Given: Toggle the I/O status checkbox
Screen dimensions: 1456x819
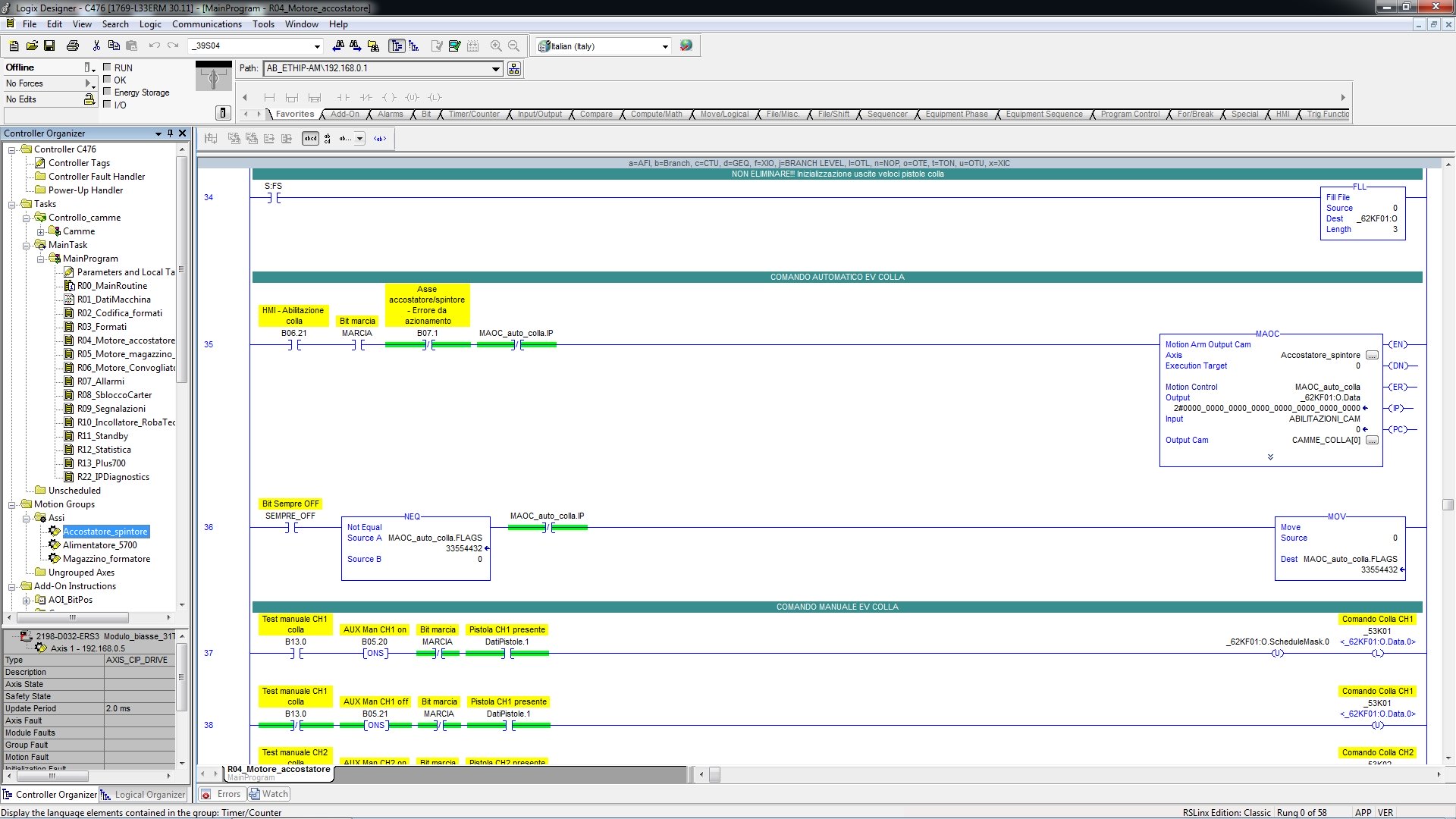Looking at the screenshot, I should coord(107,105).
